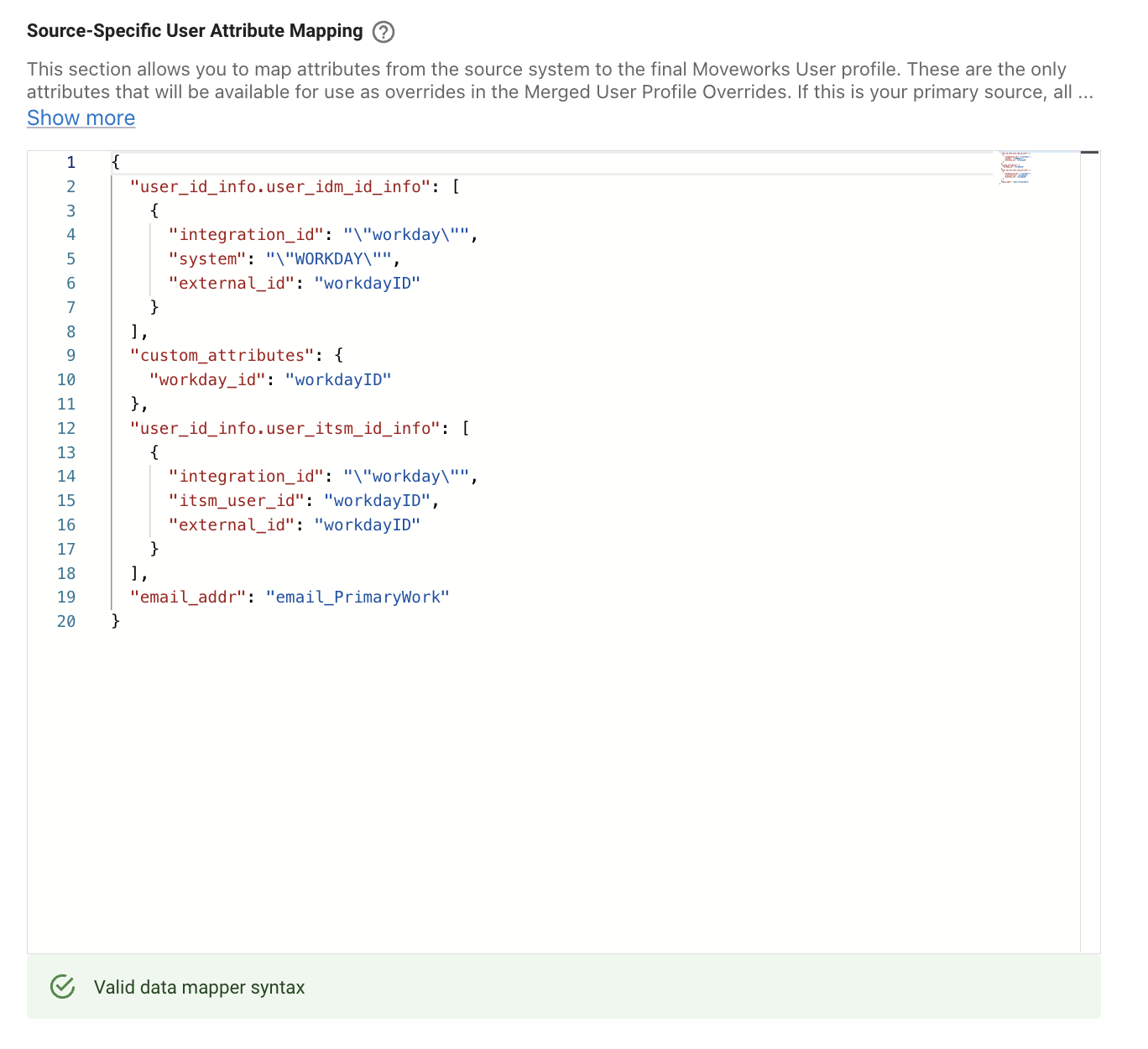Click the section title Source-Specific User Attribute Mapping
1148x1049 pixels.
[x=195, y=31]
